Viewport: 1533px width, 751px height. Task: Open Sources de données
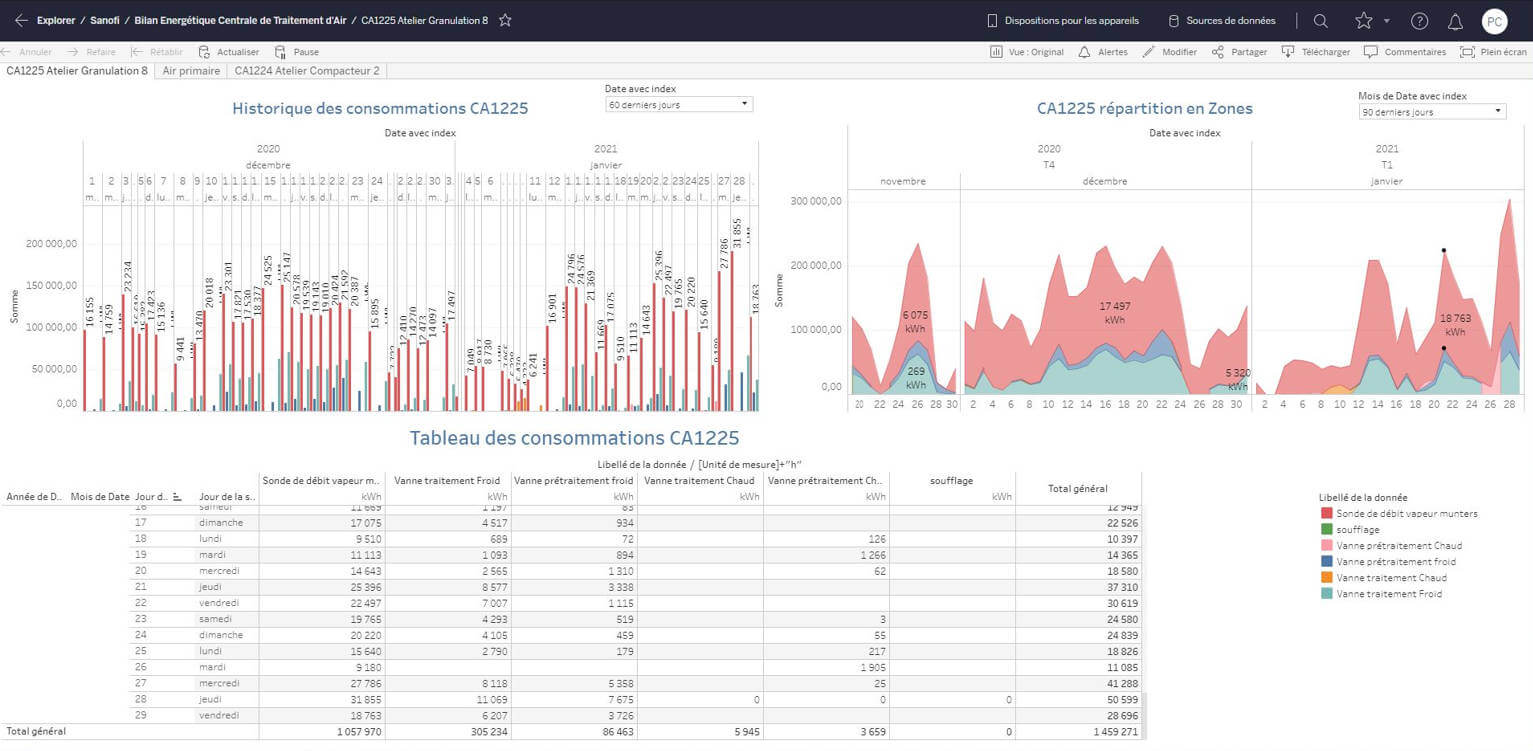(x=1222, y=21)
